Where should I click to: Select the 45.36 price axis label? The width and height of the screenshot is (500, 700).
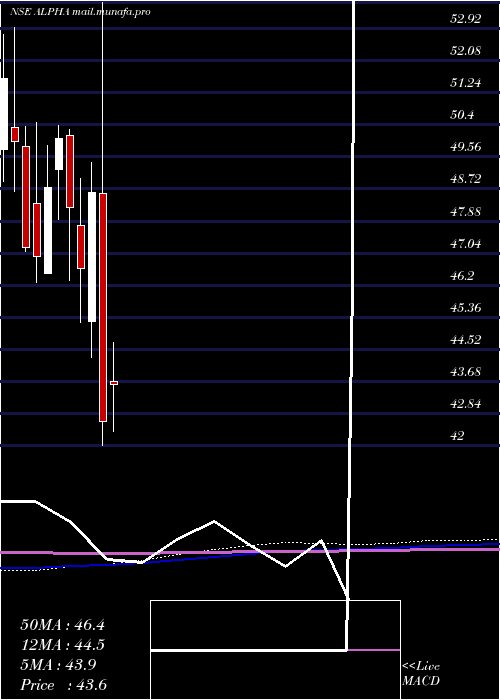coord(466,308)
